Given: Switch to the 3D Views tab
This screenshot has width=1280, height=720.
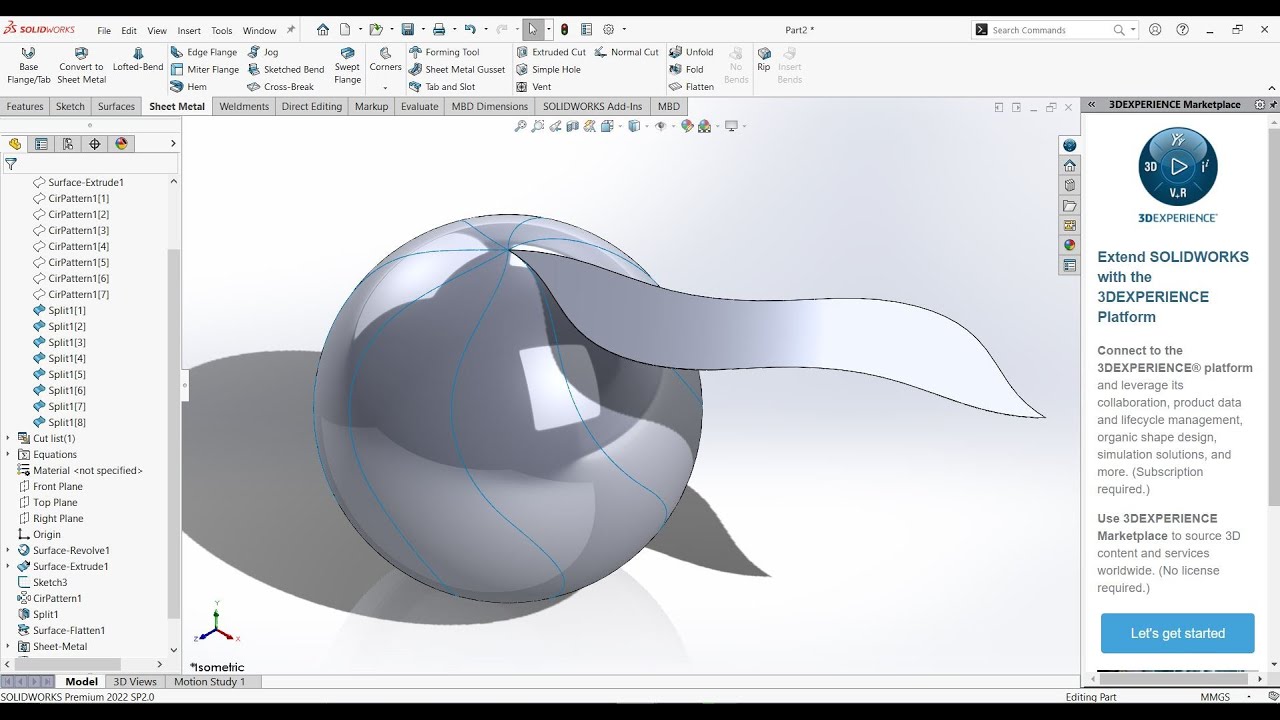Looking at the screenshot, I should click(135, 682).
